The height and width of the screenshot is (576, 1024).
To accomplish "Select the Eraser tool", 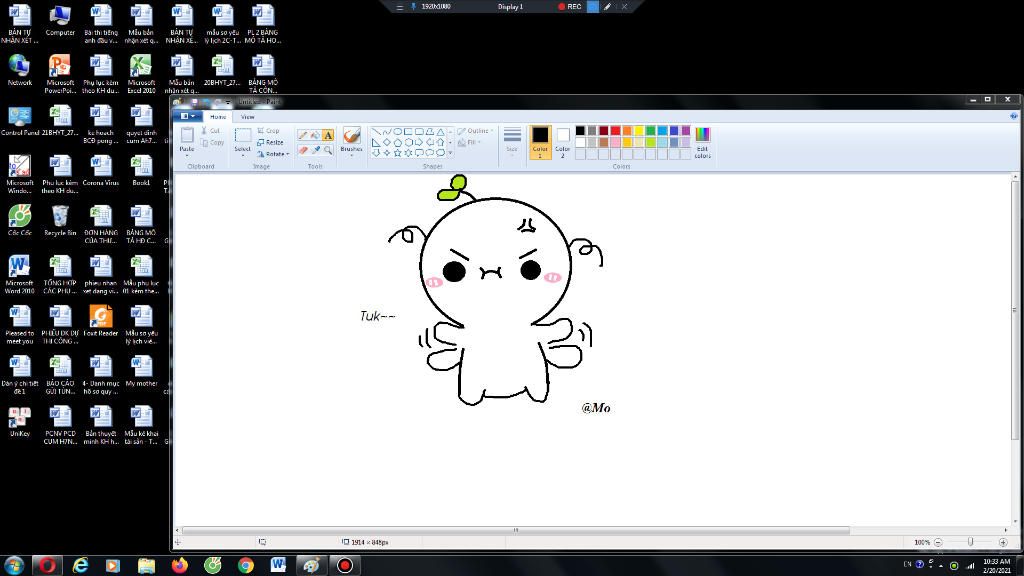I will coord(303,150).
